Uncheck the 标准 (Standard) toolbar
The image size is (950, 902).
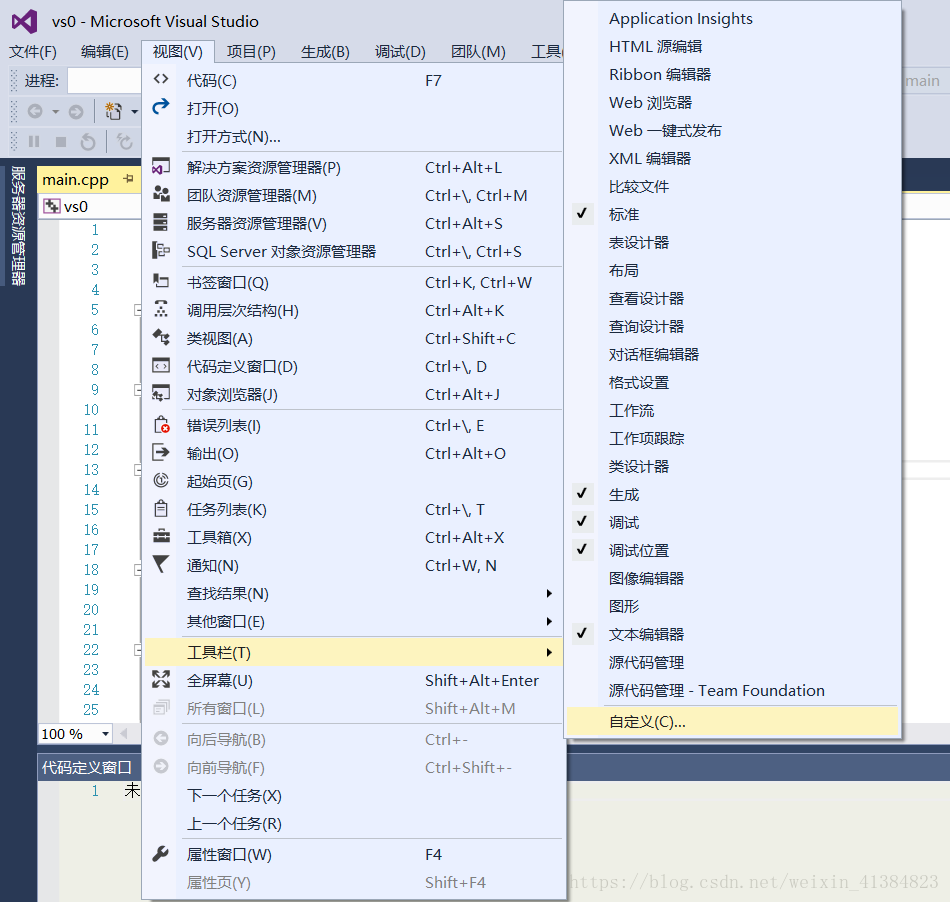coord(582,213)
